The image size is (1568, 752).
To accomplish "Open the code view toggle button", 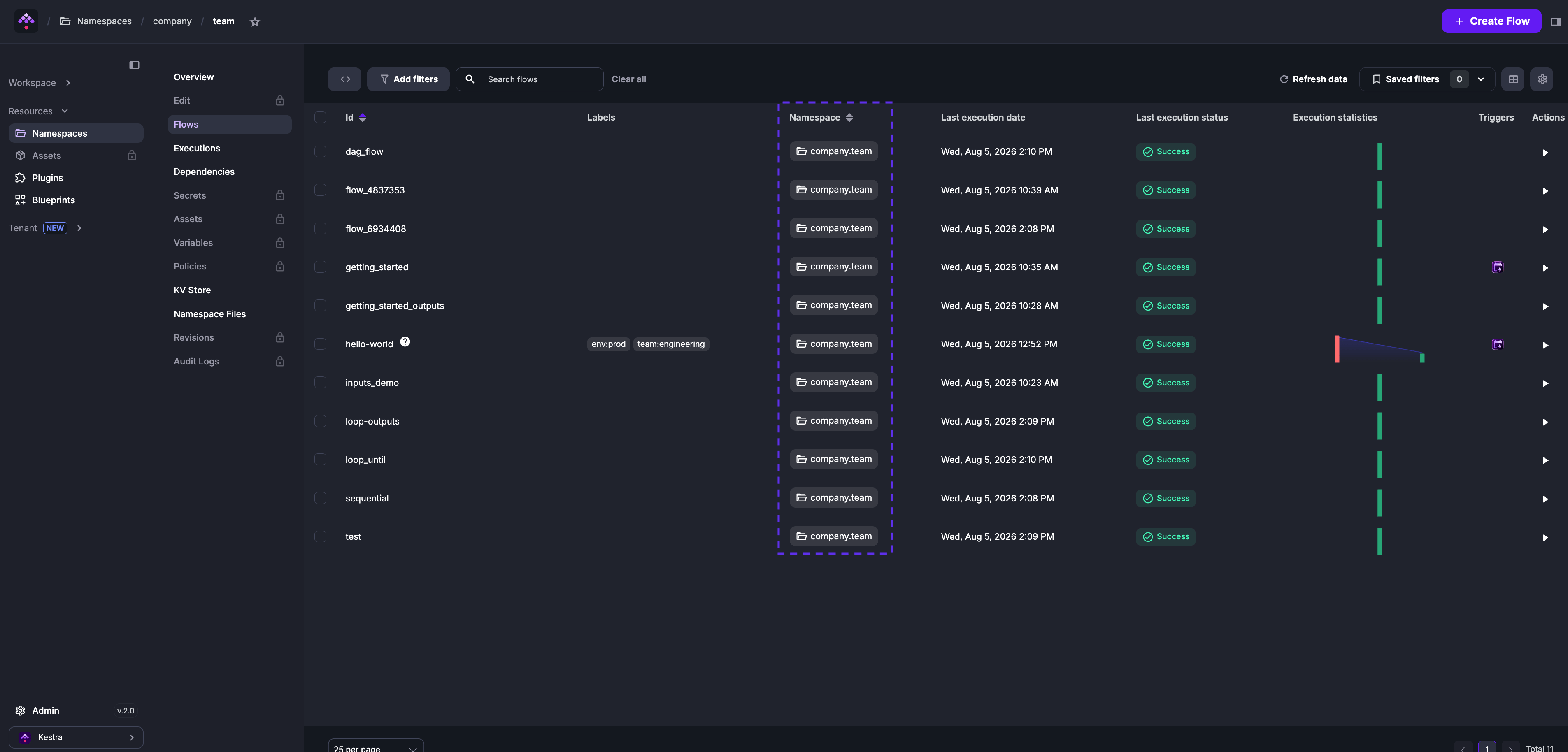I will coord(344,79).
